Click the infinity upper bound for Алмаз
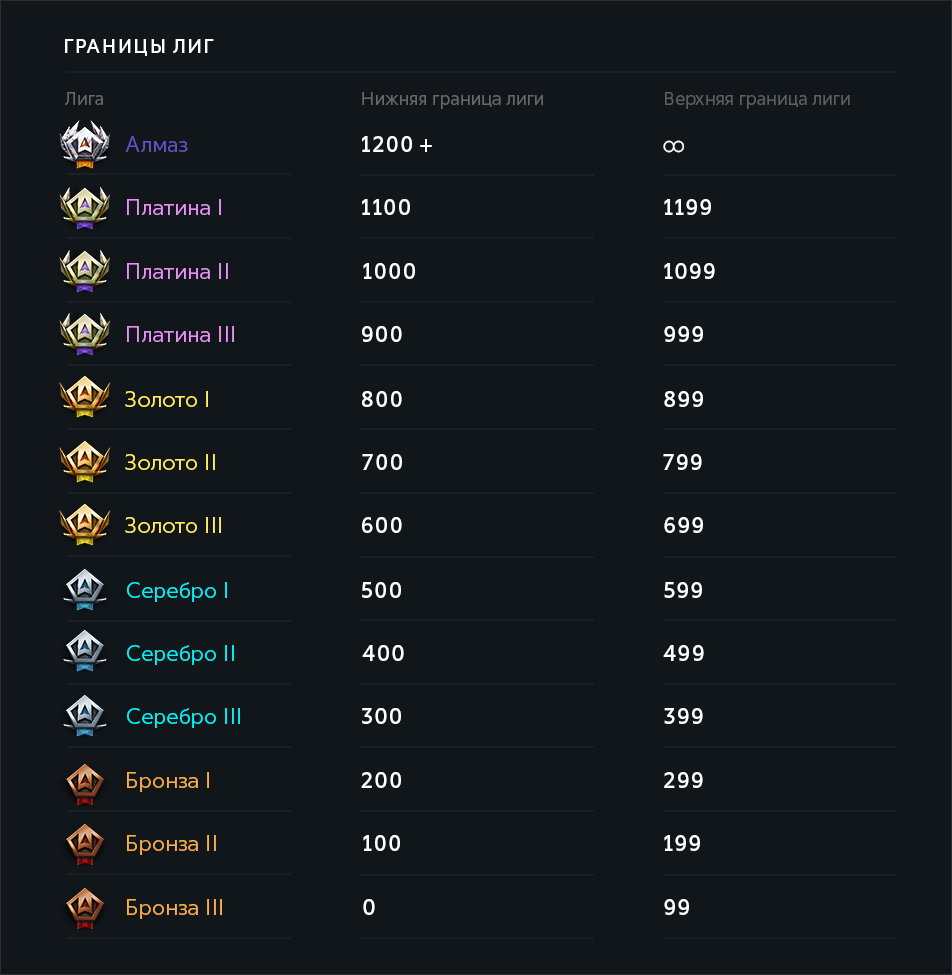Image resolution: width=952 pixels, height=975 pixels. (x=674, y=146)
